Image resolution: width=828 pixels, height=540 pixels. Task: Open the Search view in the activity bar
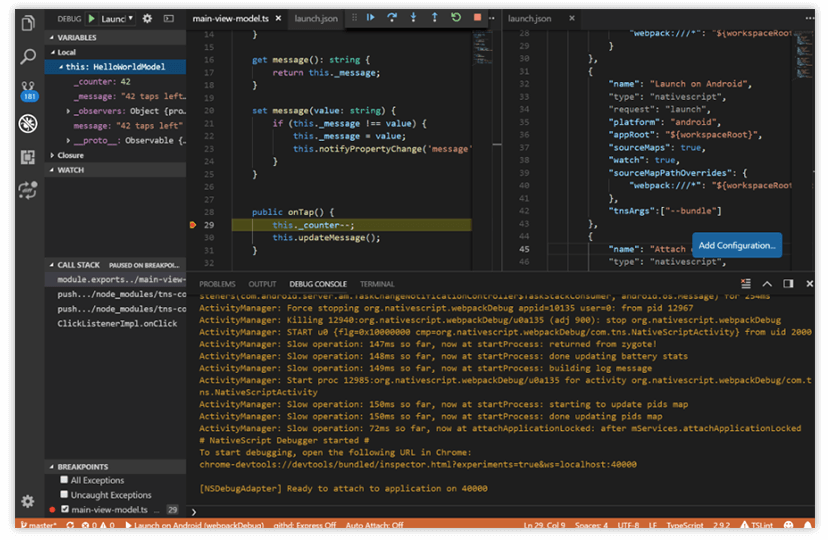pos(28,56)
